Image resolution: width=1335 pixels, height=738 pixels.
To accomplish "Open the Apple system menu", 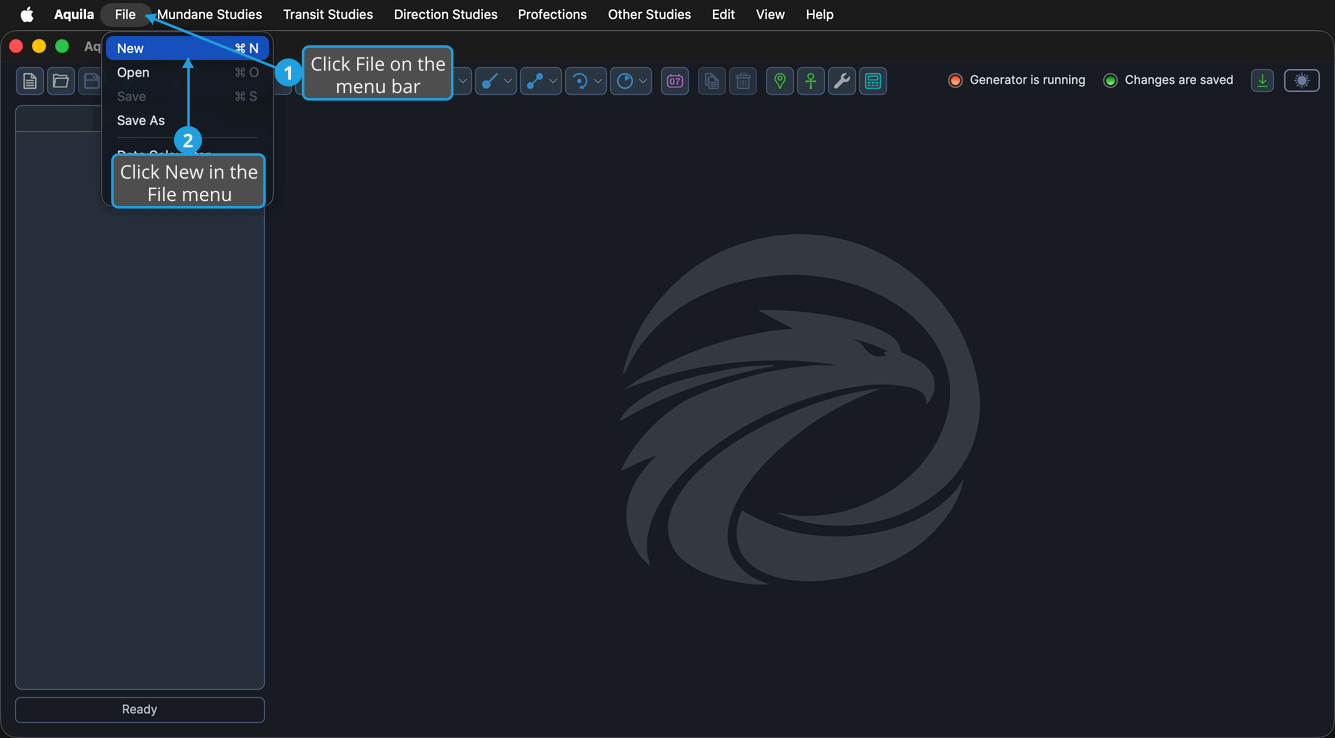I will (x=27, y=14).
